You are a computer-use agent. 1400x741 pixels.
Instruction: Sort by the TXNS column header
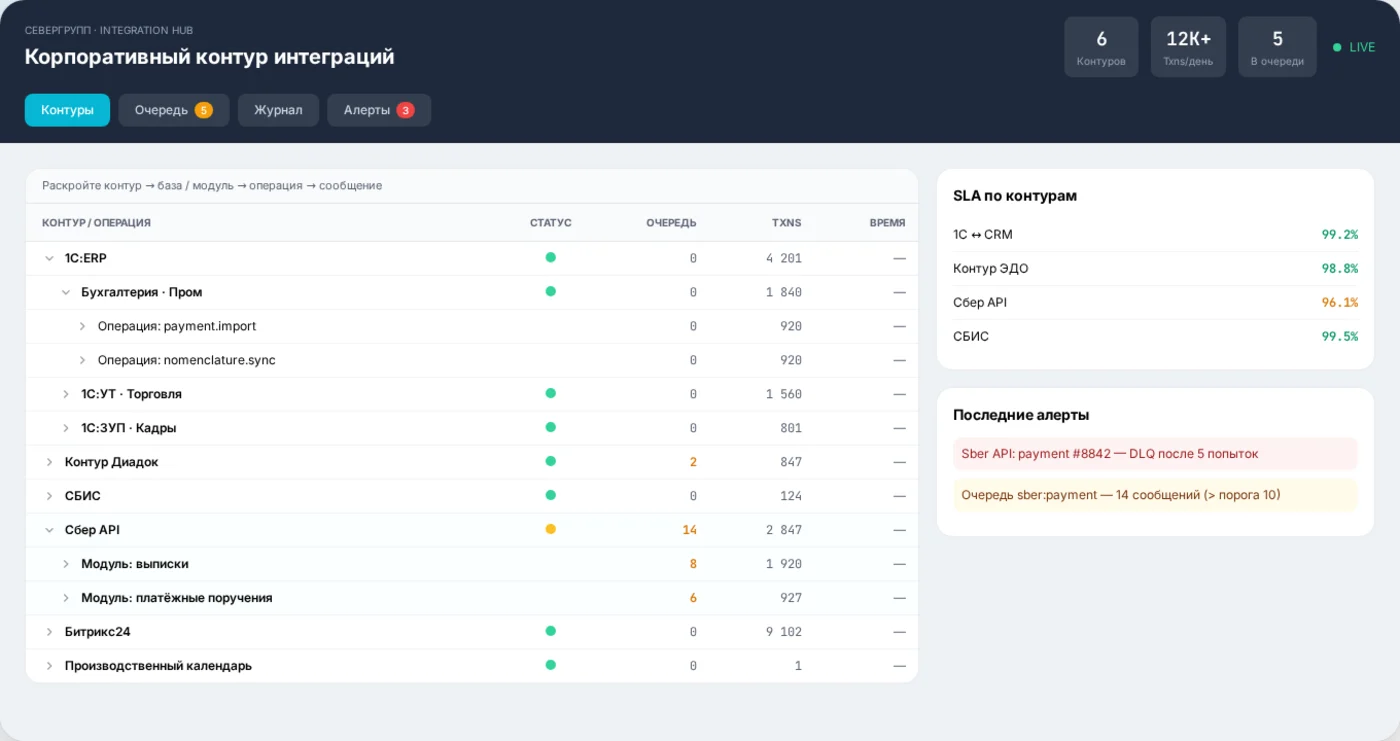(787, 223)
